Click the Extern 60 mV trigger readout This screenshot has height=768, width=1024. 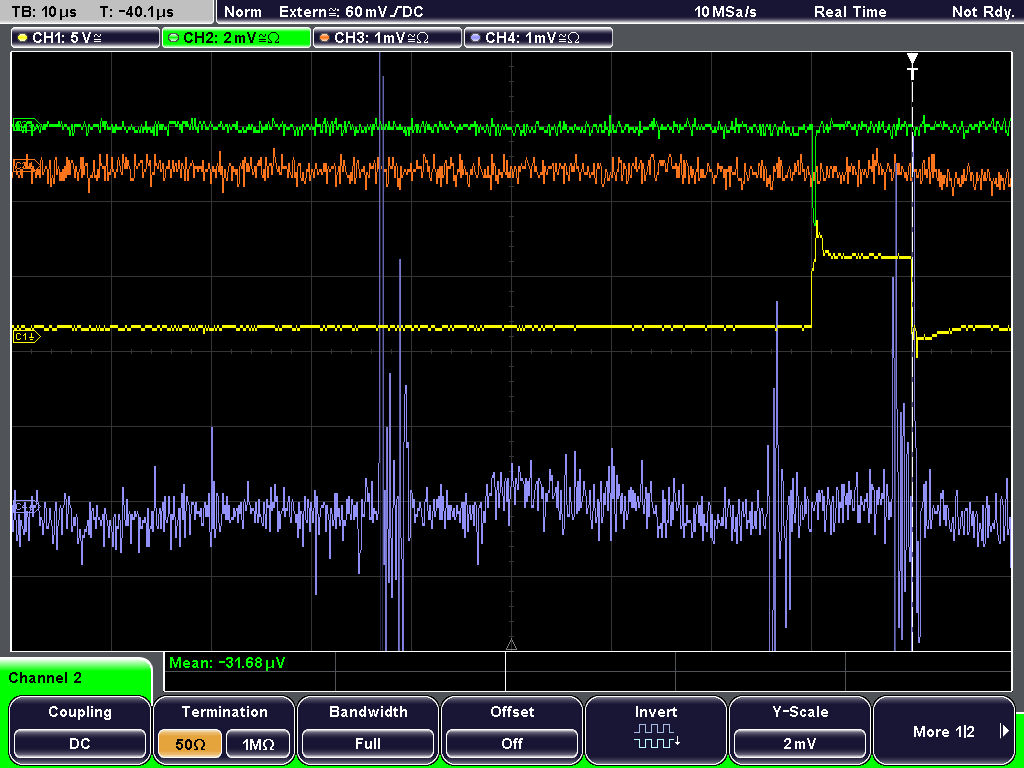(351, 12)
